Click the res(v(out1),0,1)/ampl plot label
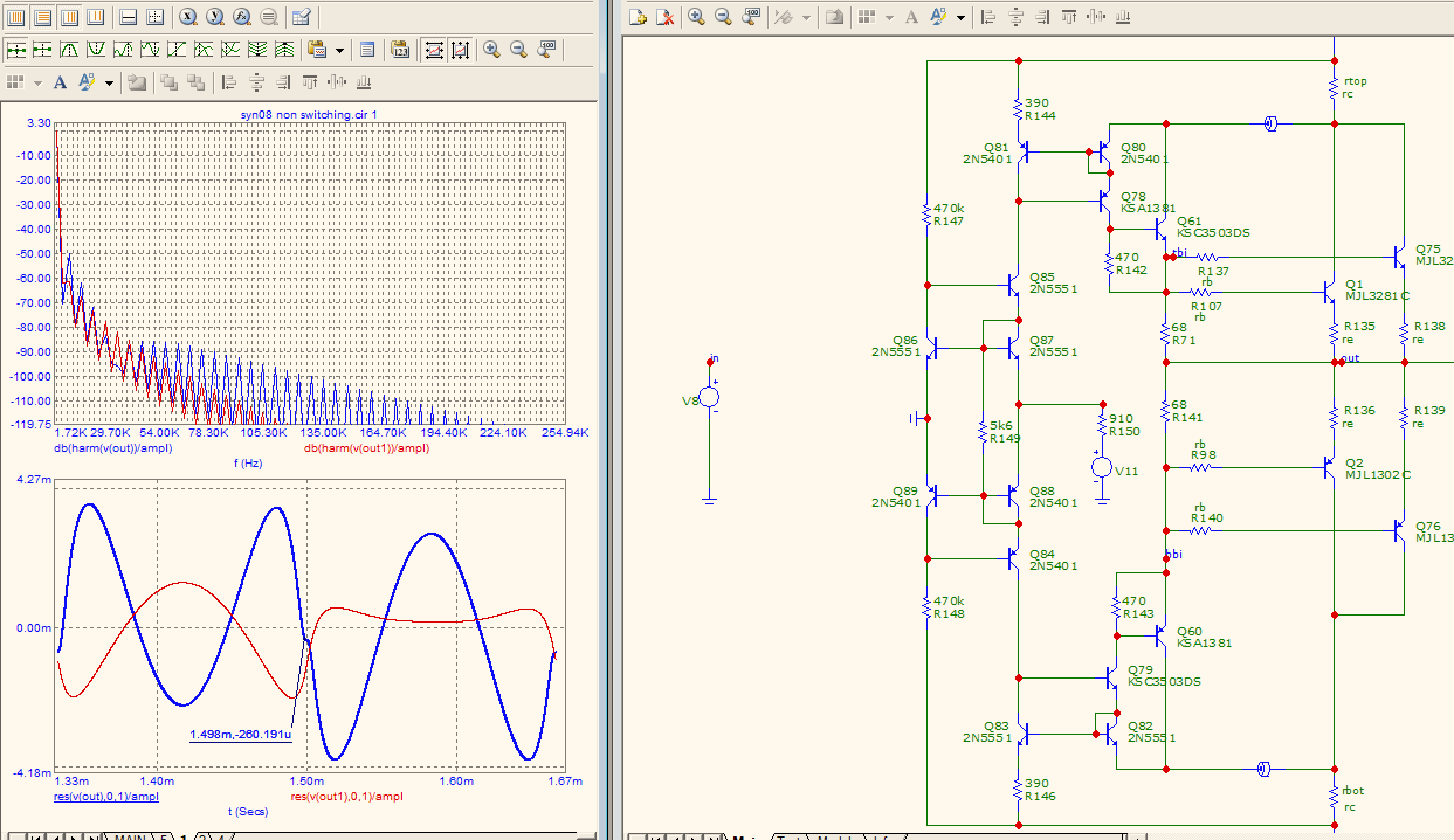The image size is (1454, 840). click(x=347, y=796)
